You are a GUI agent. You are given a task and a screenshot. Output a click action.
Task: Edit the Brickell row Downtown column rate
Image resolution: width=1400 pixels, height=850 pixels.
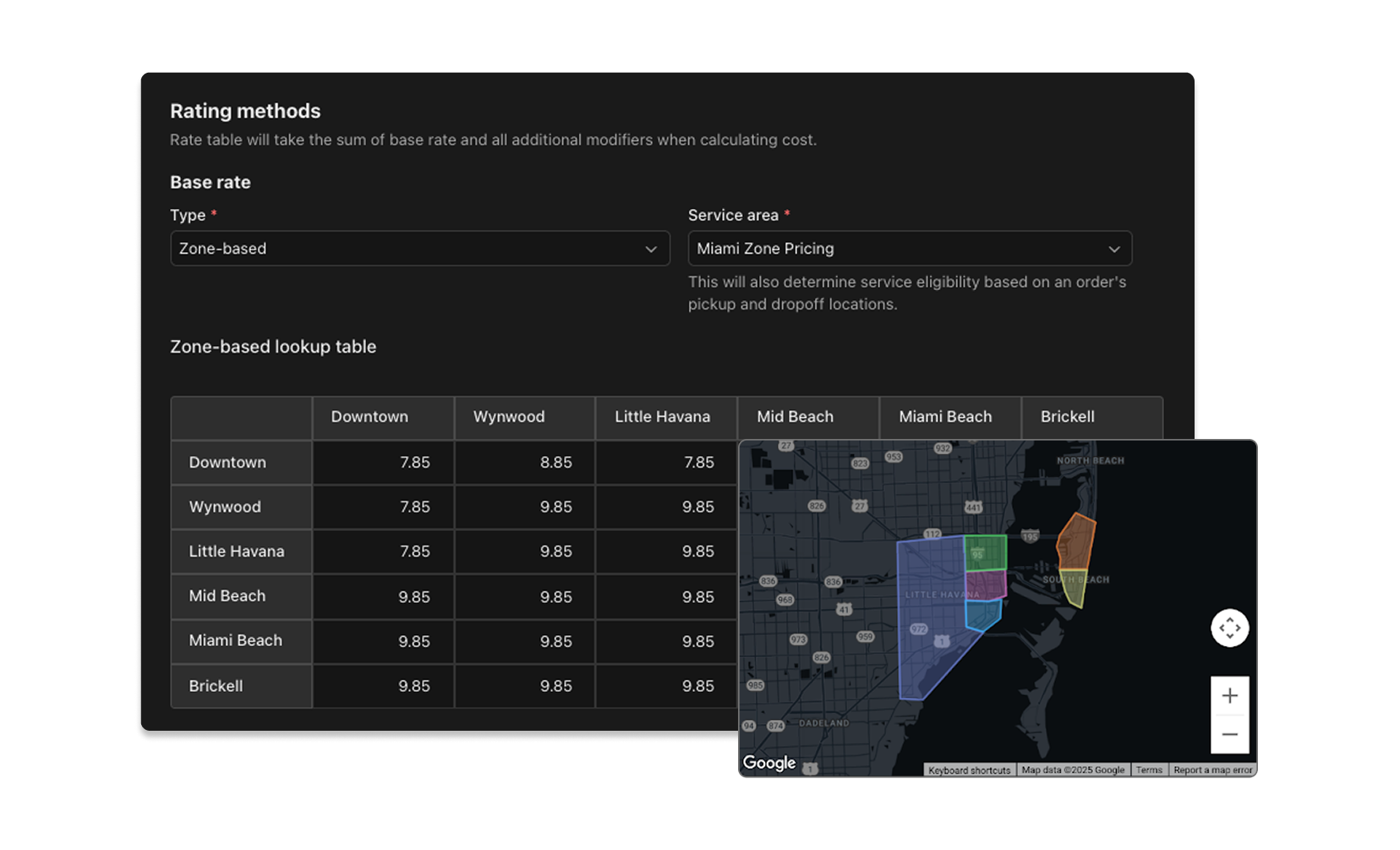point(383,686)
